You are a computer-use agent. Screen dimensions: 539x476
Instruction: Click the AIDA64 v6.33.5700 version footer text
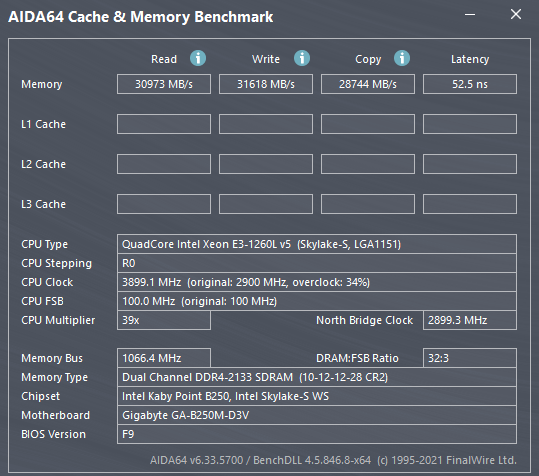click(333, 460)
